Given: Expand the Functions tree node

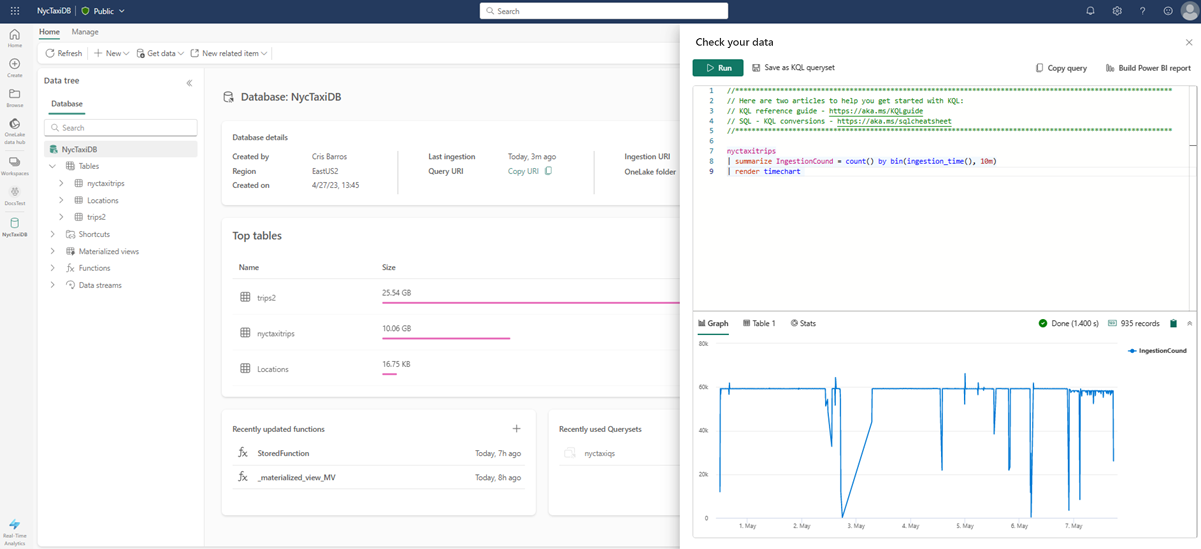Looking at the screenshot, I should [53, 268].
